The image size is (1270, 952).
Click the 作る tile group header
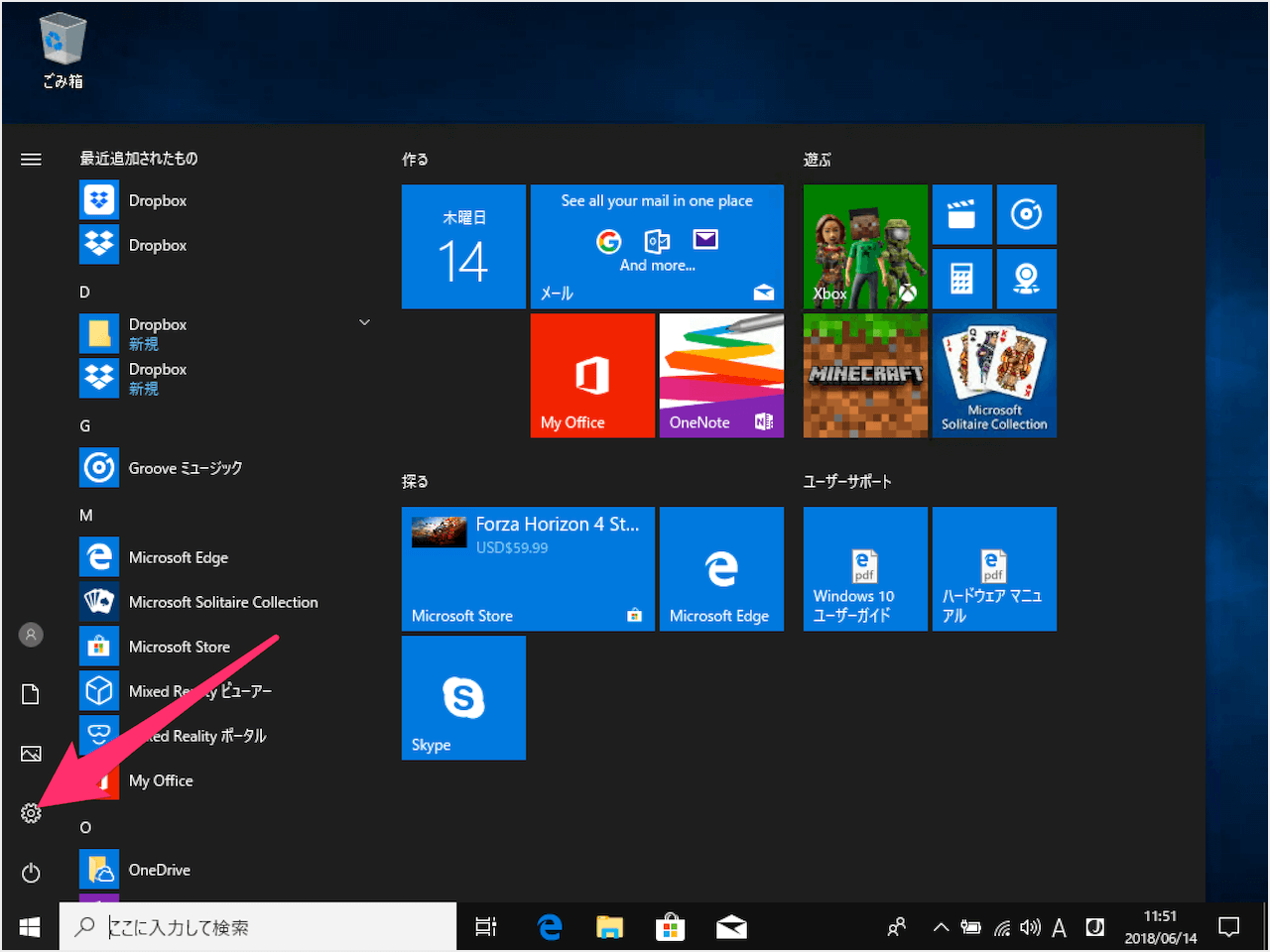(415, 159)
